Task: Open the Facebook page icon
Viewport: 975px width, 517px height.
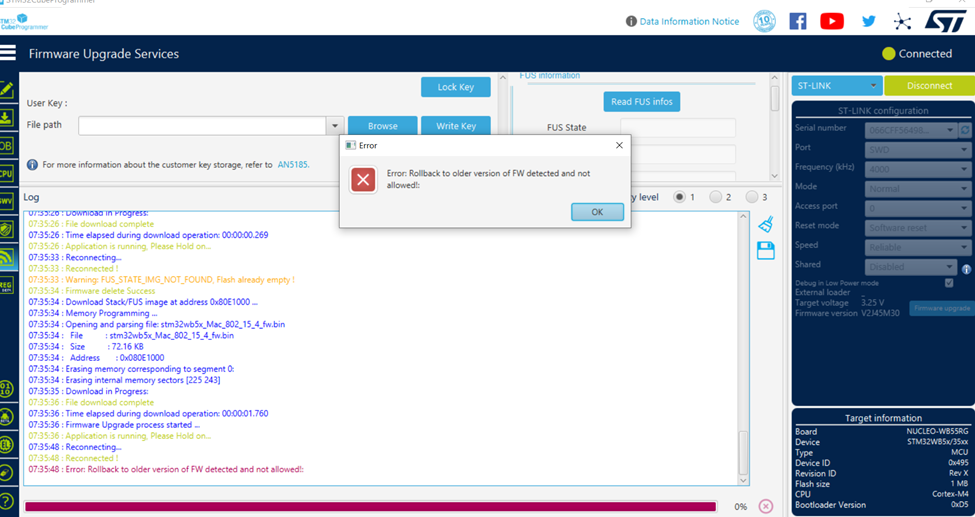Action: (798, 21)
